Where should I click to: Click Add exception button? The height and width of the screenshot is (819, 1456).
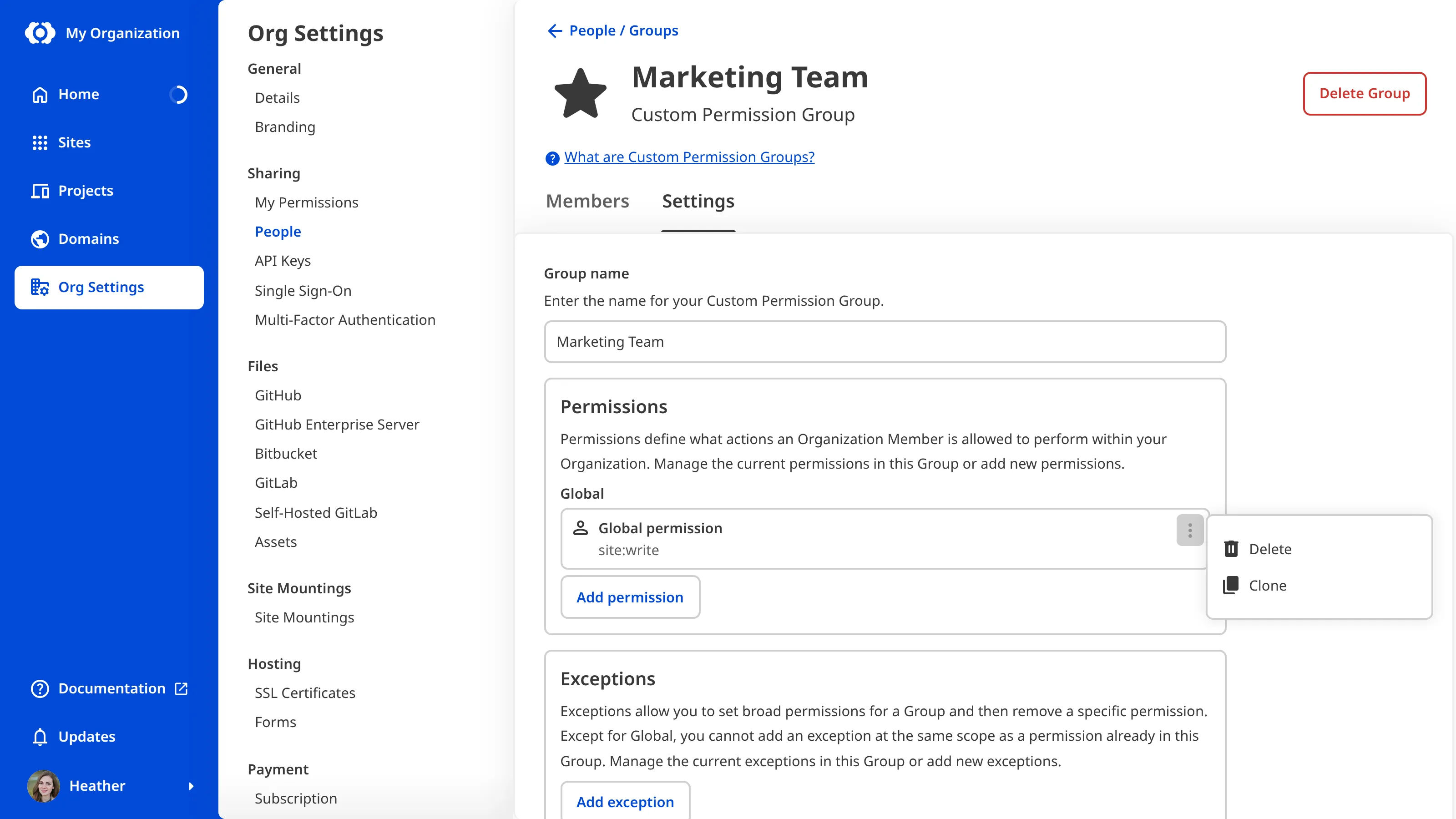point(625,801)
